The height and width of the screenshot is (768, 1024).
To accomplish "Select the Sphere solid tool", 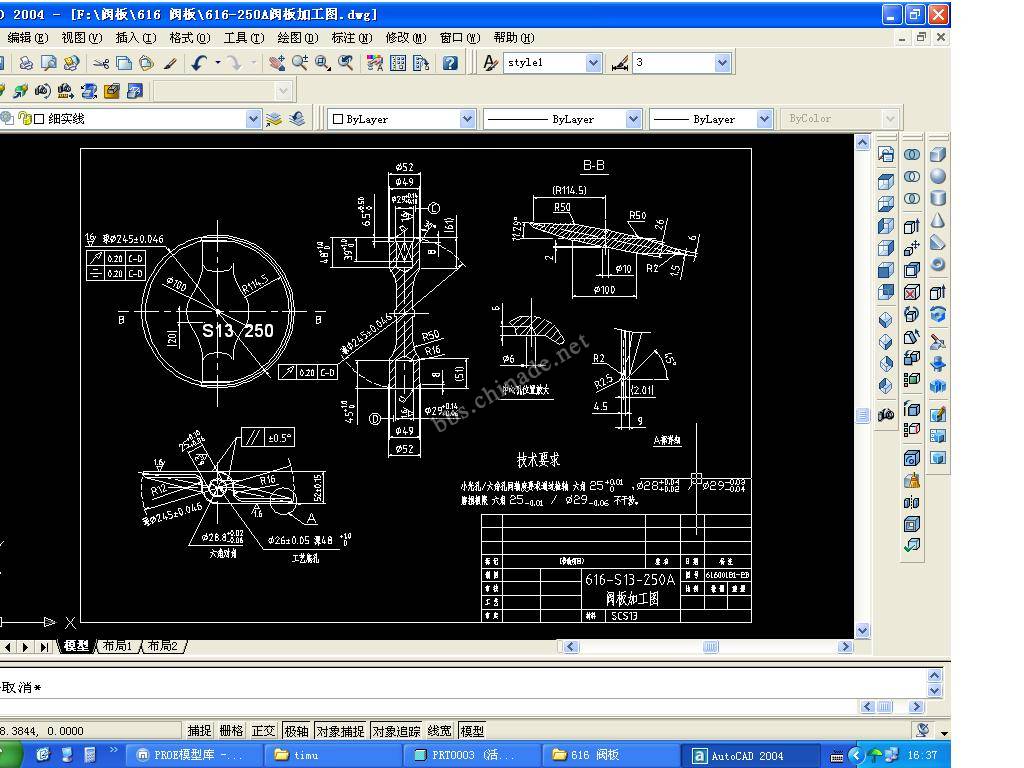I will click(x=938, y=176).
